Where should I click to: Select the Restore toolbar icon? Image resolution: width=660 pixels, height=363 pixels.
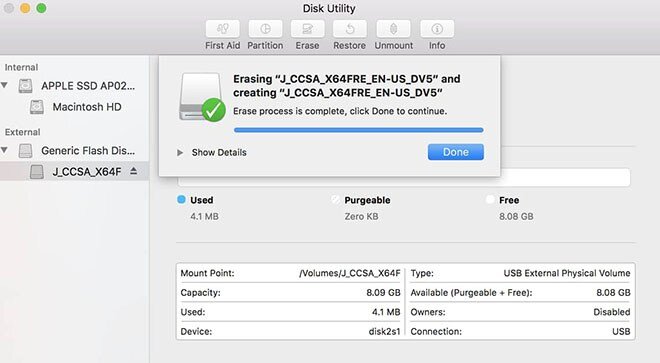[x=349, y=29]
